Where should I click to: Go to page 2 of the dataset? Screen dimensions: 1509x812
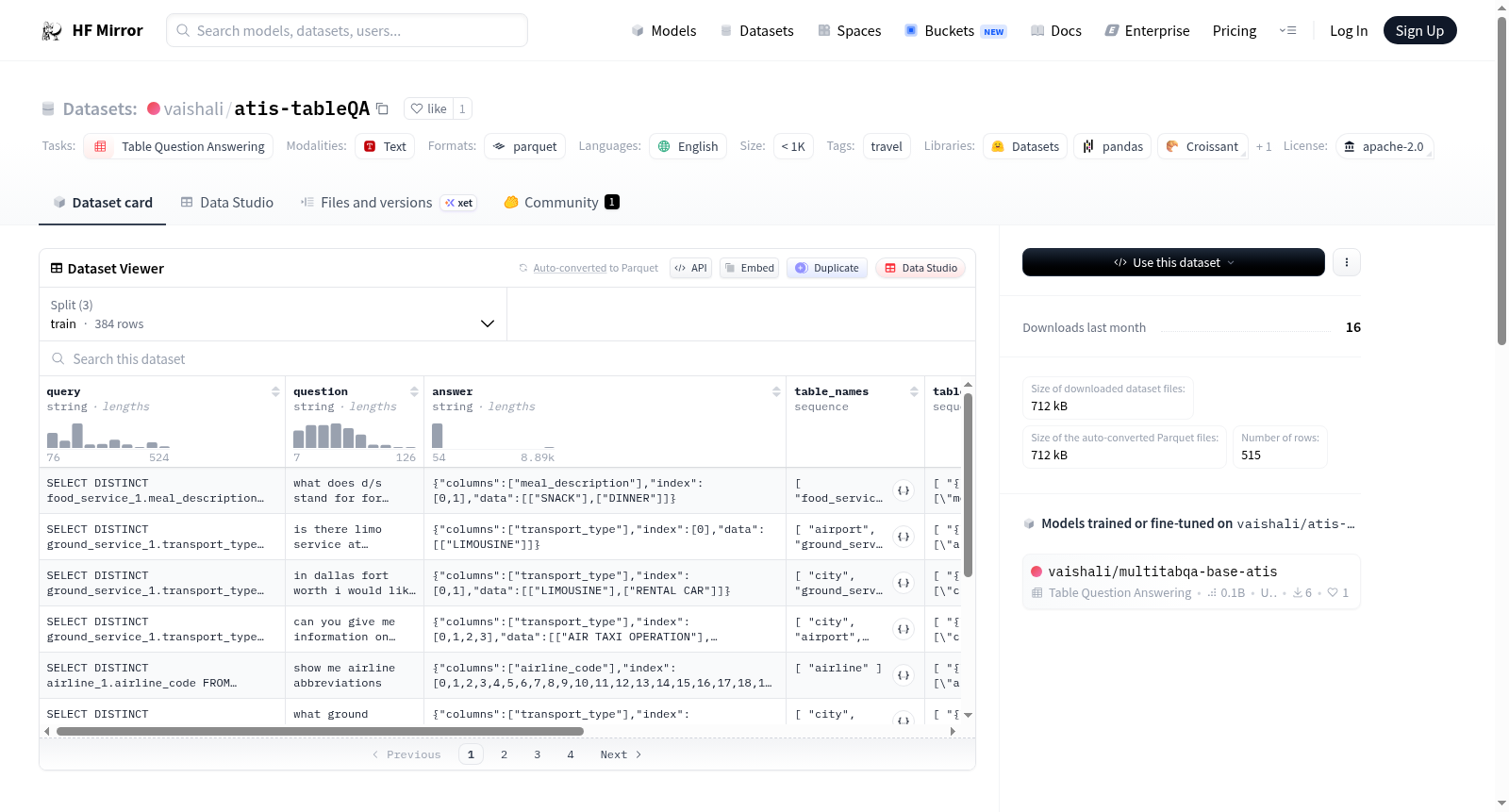click(x=505, y=754)
